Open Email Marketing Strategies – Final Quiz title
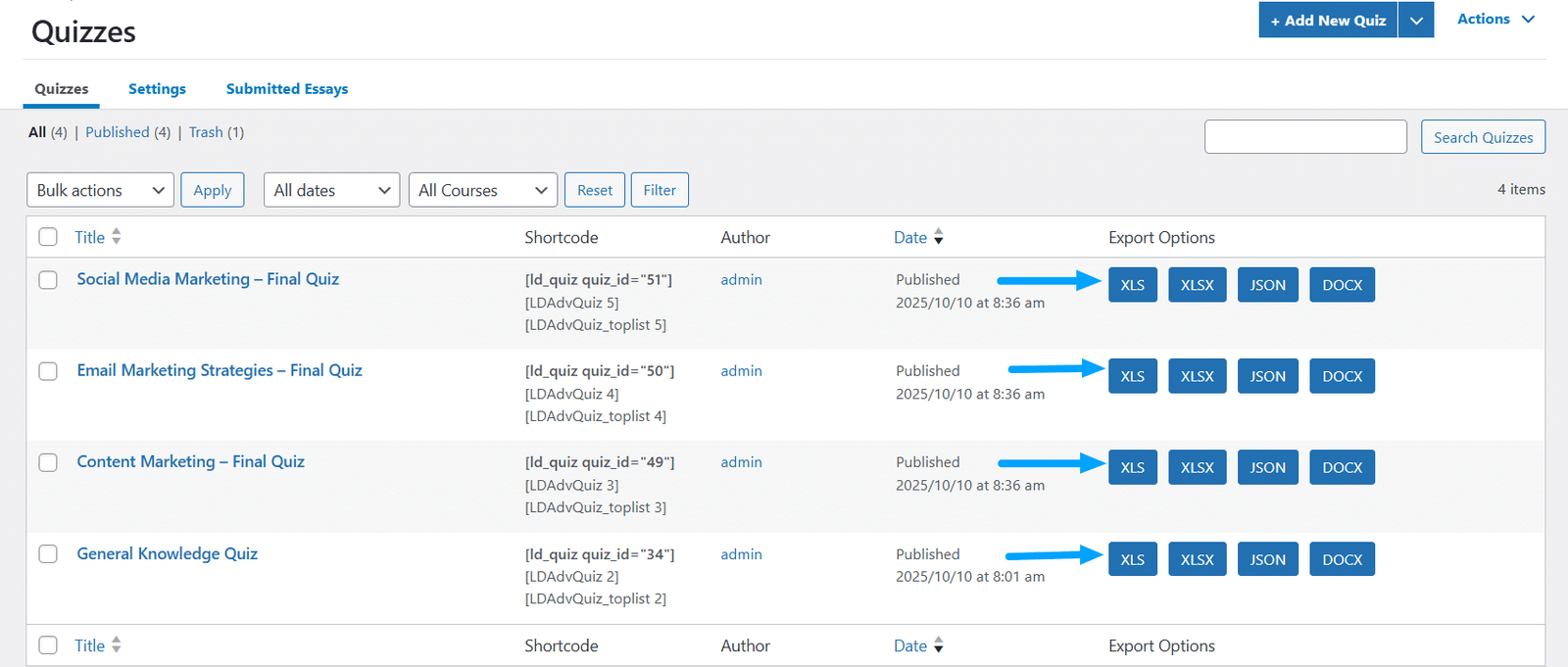1568x667 pixels. [220, 370]
